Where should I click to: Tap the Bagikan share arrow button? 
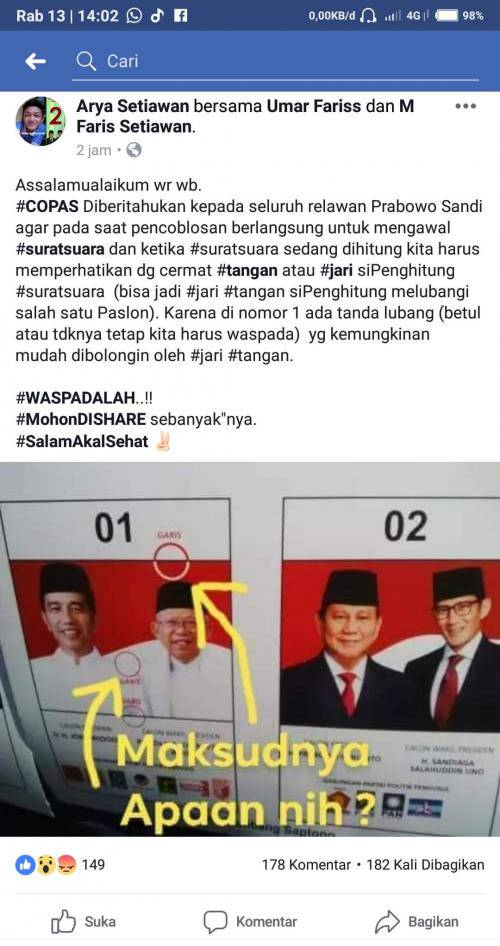tap(416, 921)
